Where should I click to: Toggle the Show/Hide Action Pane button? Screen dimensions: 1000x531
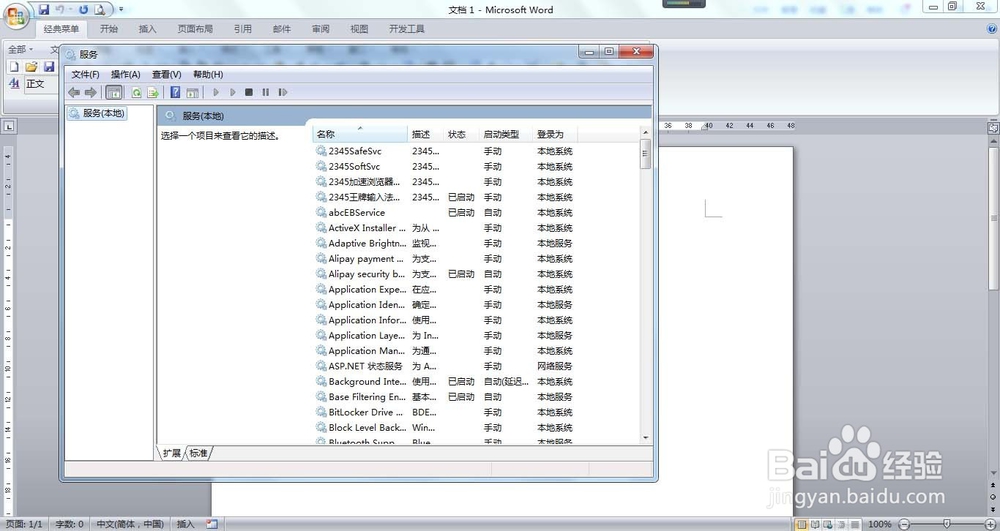coord(192,92)
